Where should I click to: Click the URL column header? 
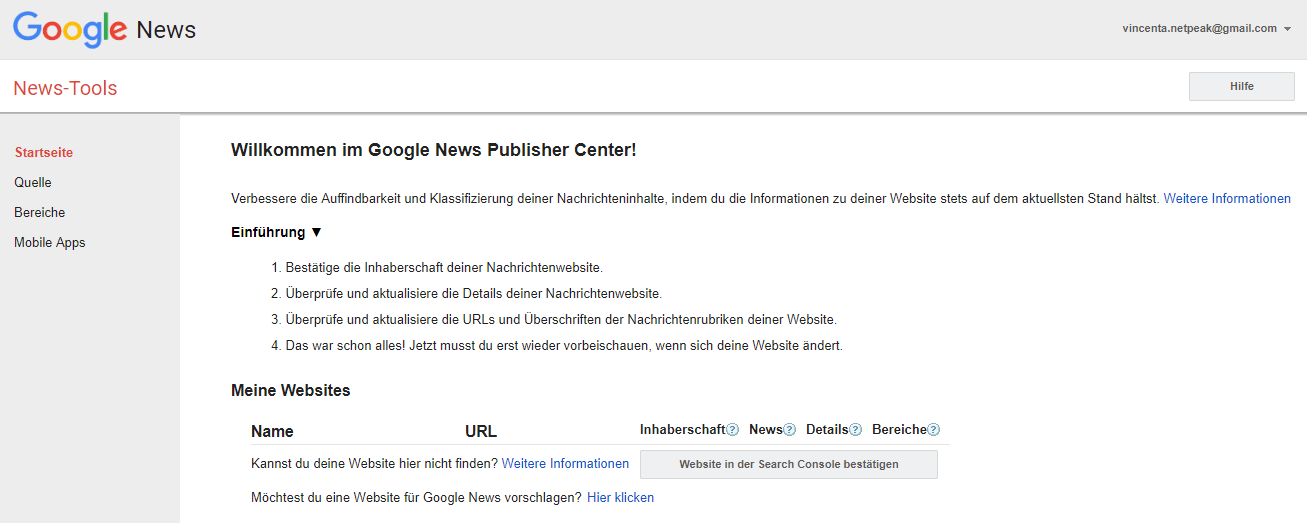pyautogui.click(x=481, y=432)
